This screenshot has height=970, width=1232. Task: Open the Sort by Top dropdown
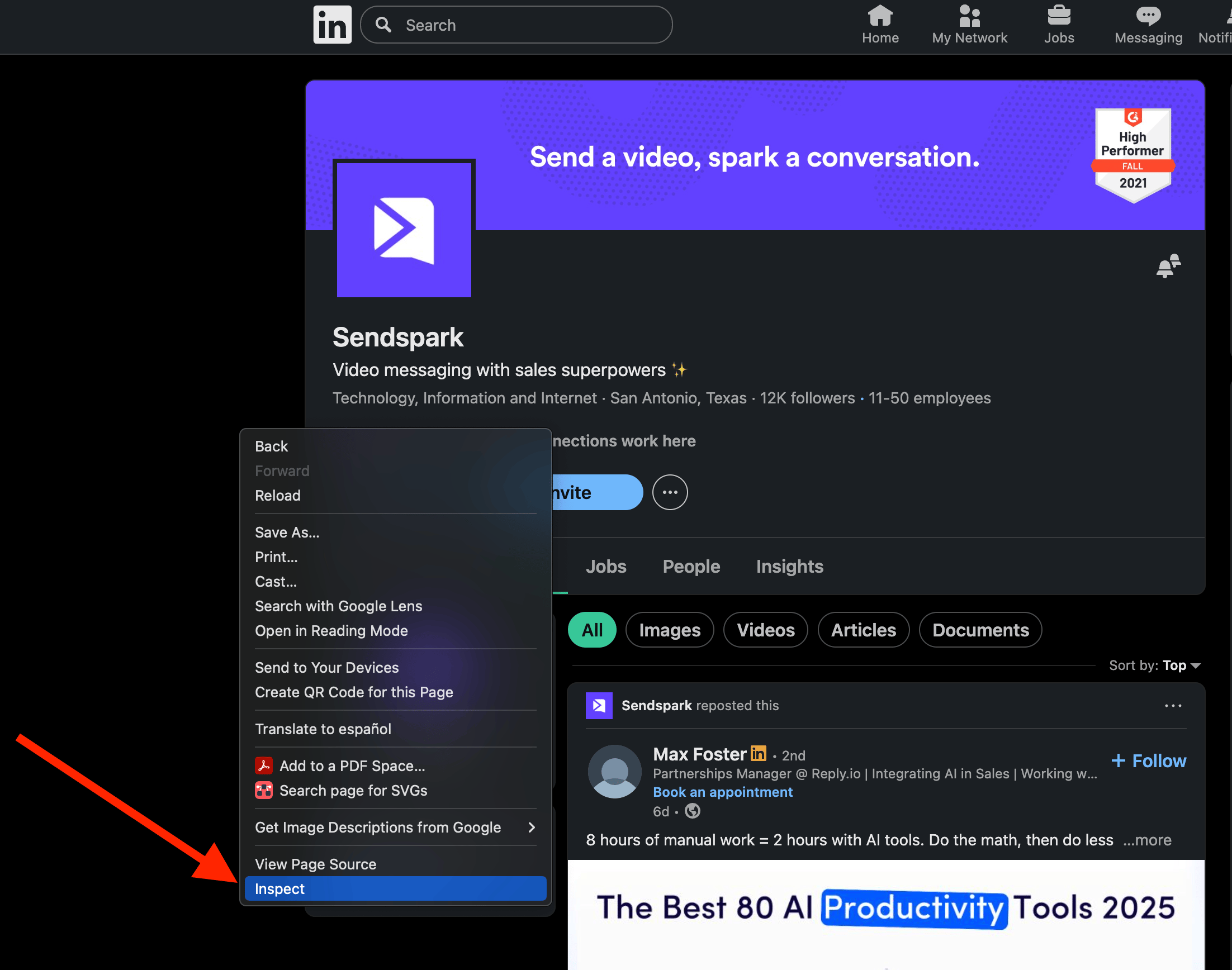1154,665
